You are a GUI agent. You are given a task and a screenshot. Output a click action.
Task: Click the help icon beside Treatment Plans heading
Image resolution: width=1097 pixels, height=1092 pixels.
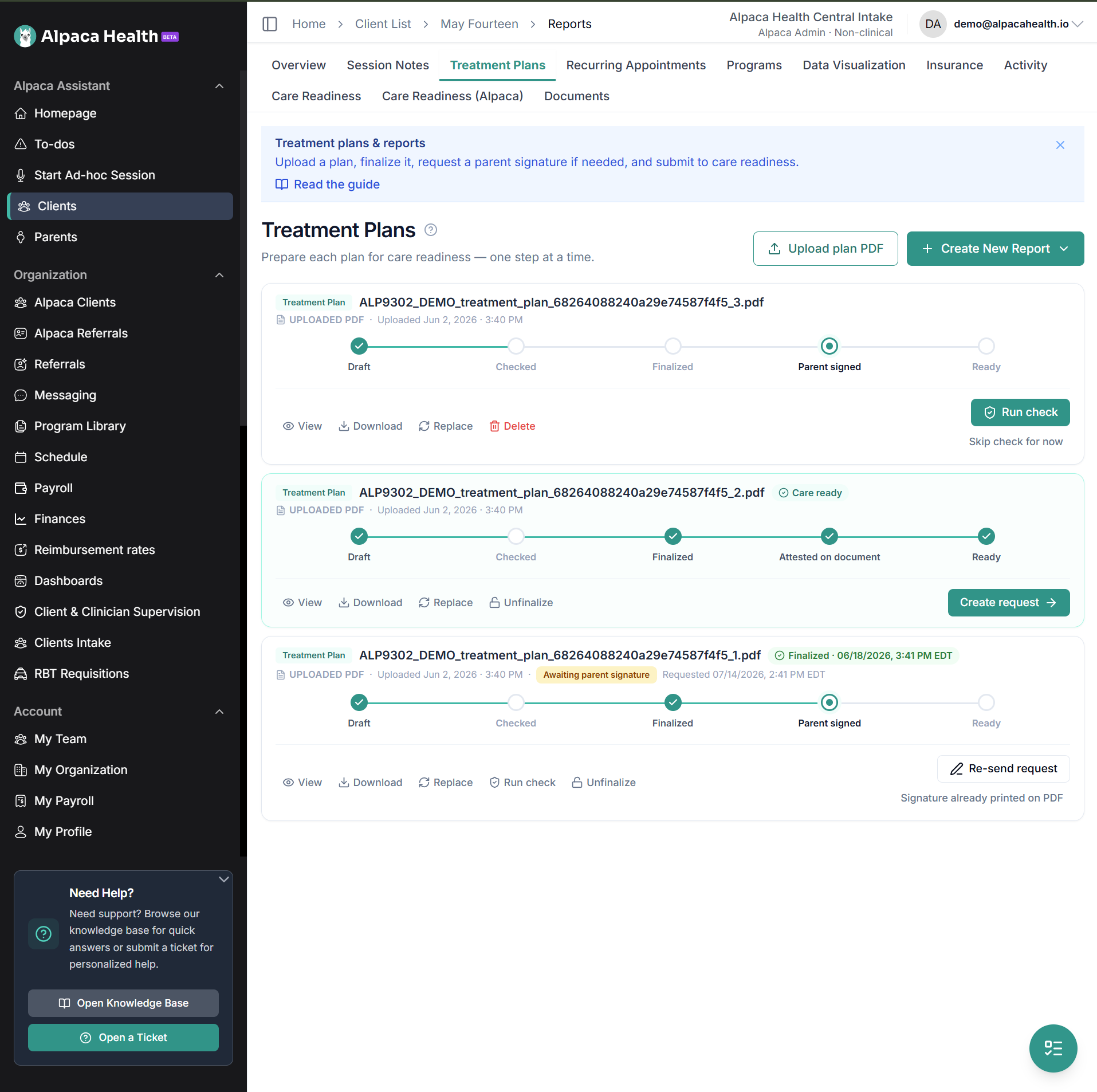click(431, 230)
